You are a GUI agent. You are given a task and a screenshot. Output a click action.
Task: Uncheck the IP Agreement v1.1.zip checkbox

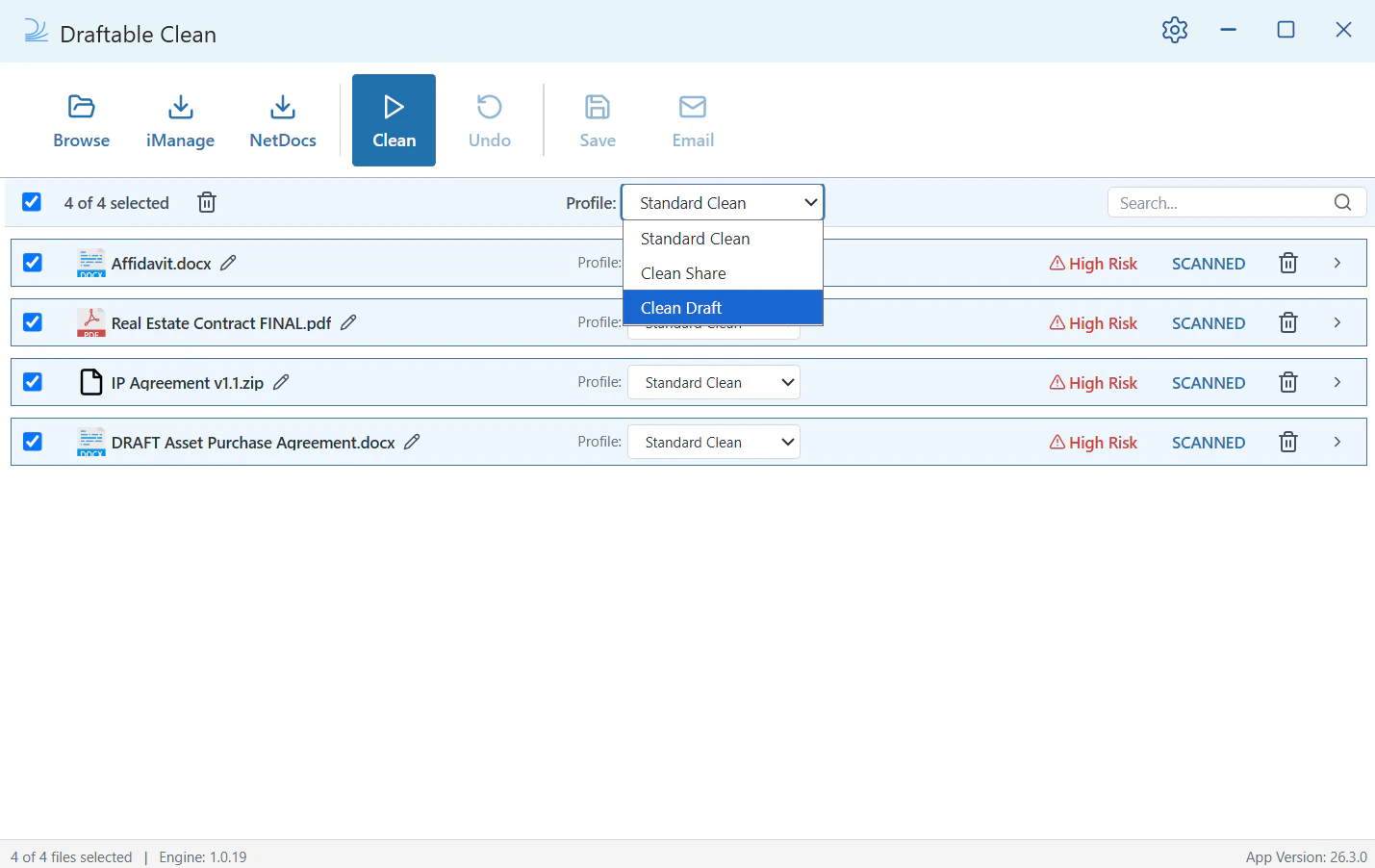pos(33,382)
